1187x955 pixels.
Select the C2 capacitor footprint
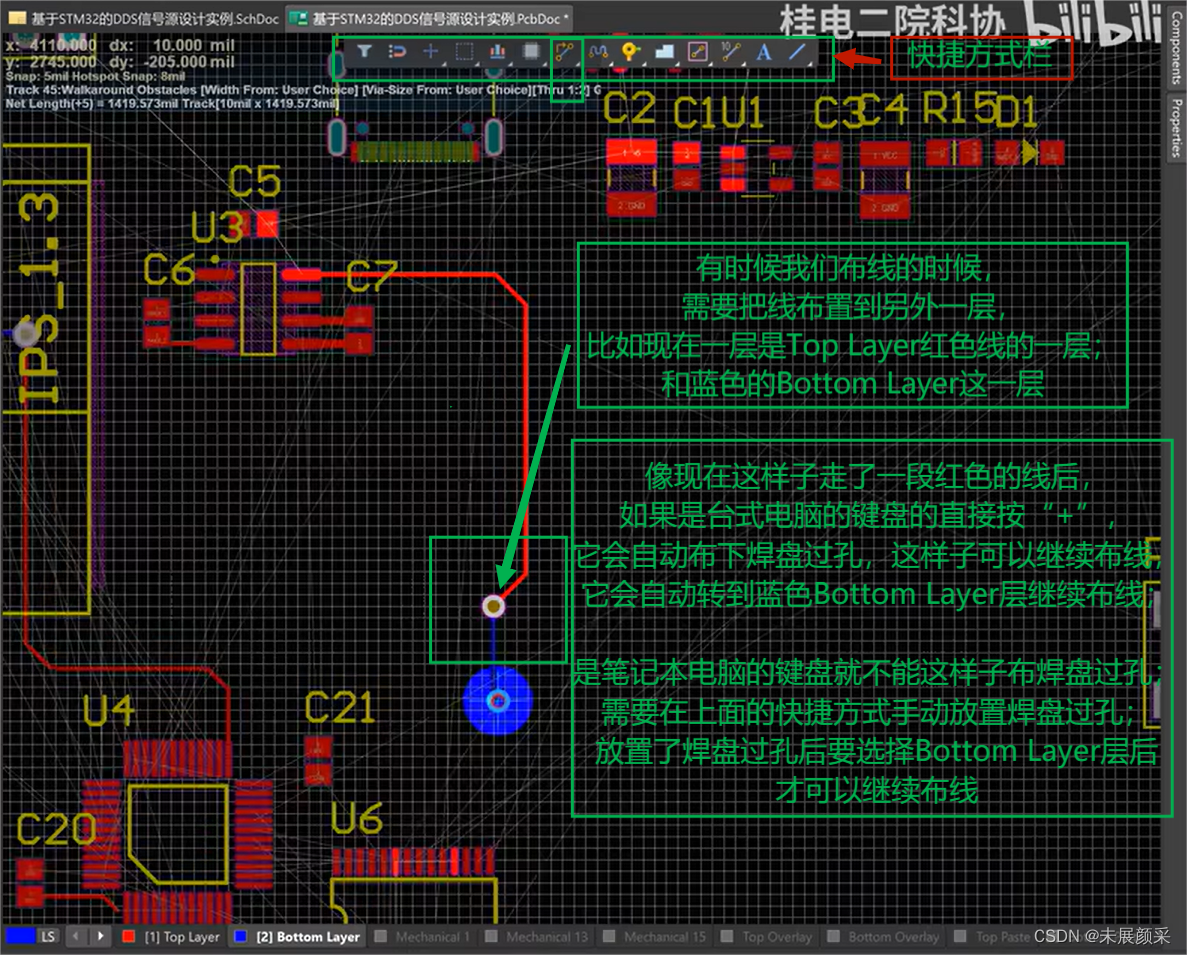coord(631,177)
